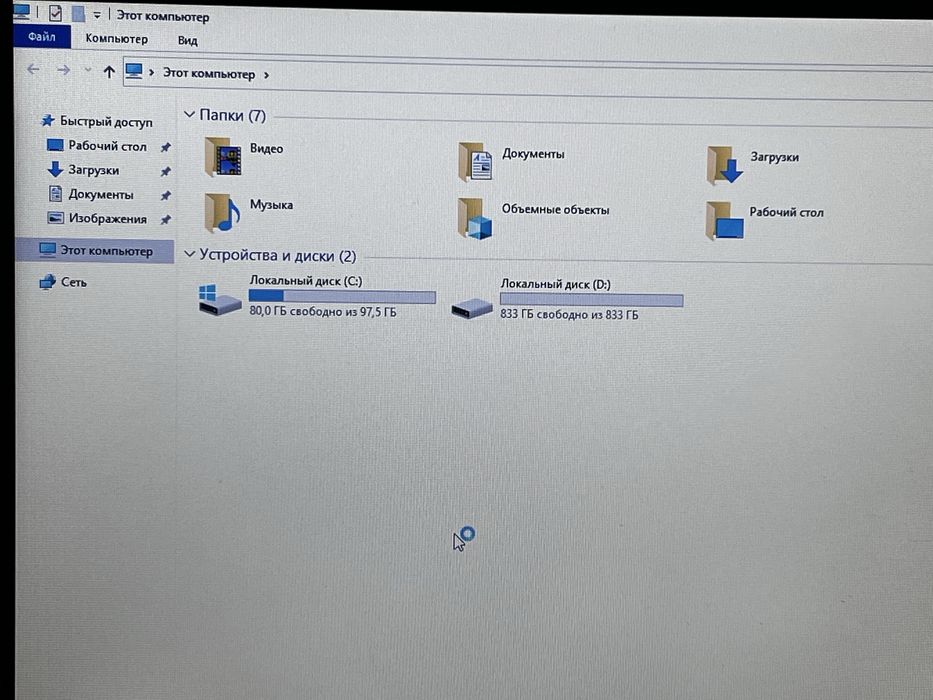Click the Быстрый доступ star icon

click(47, 121)
